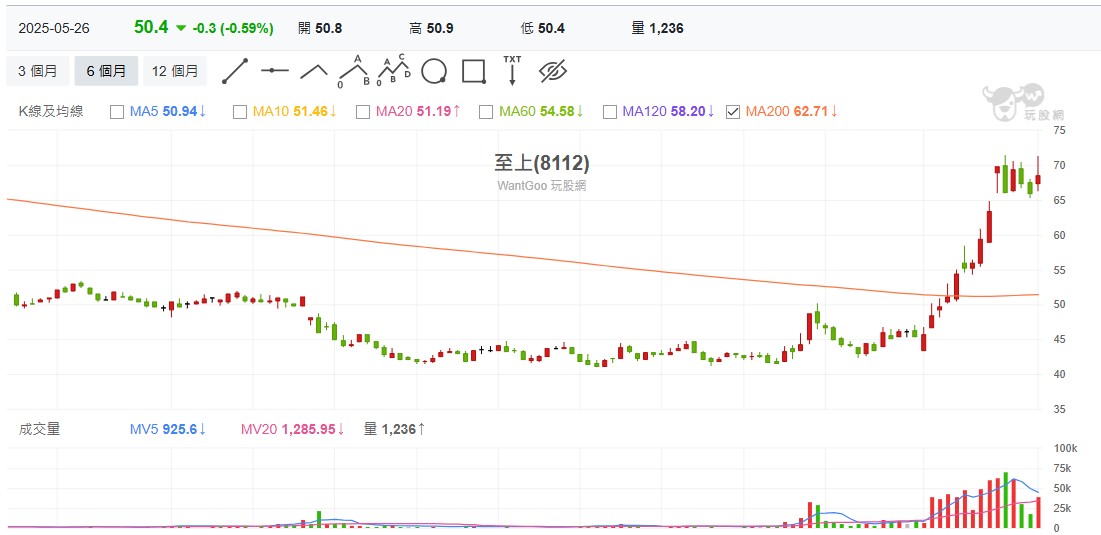Uncheck the MA200 moving average checkbox
This screenshot has width=1101, height=535.
(x=733, y=112)
